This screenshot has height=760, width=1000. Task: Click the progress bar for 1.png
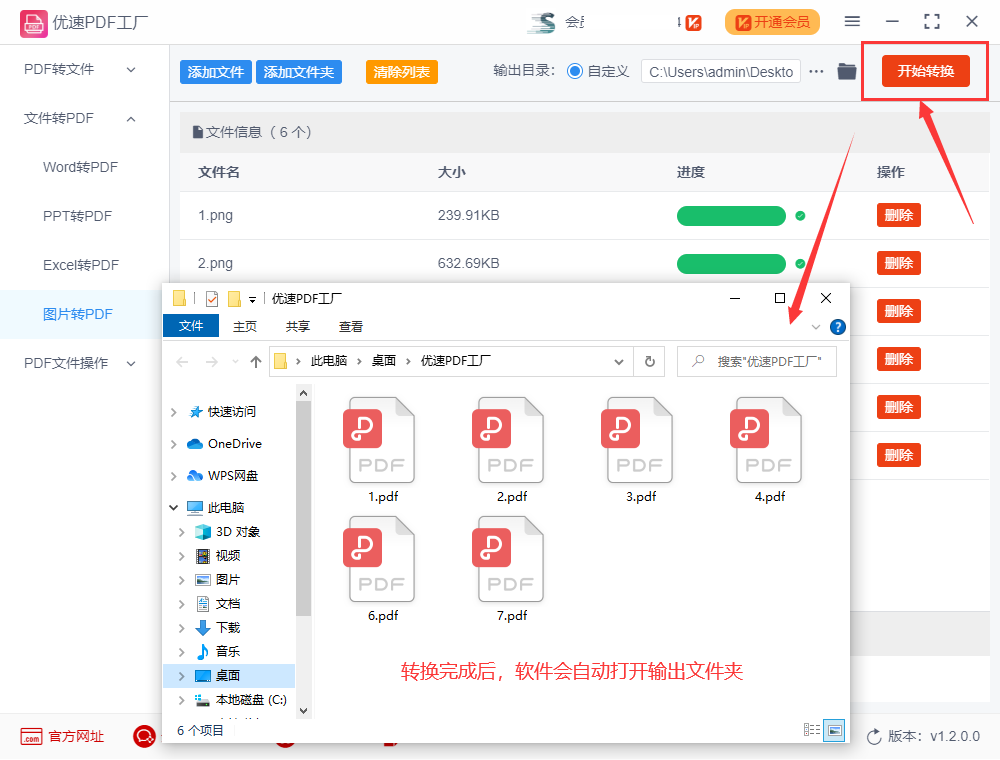731,215
